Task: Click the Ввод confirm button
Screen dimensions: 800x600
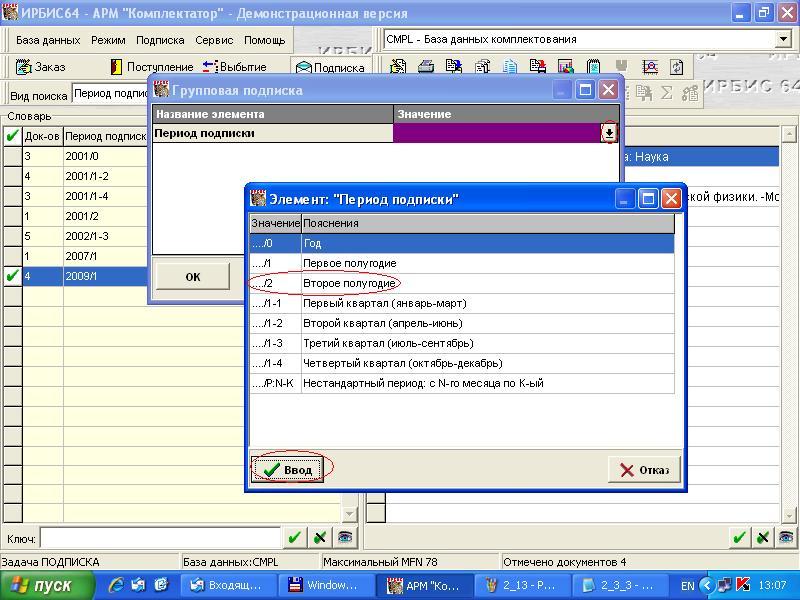Action: 288,469
